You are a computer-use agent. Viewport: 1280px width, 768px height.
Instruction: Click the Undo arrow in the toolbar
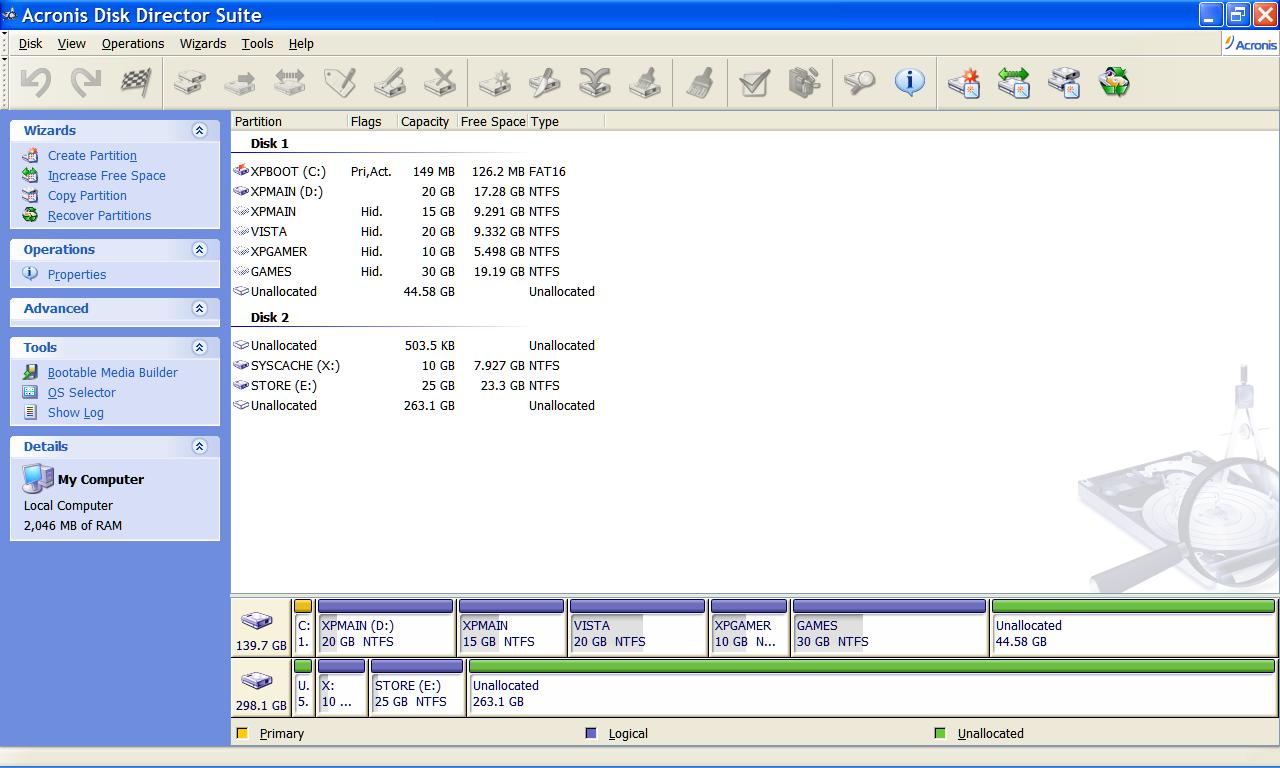[36, 82]
